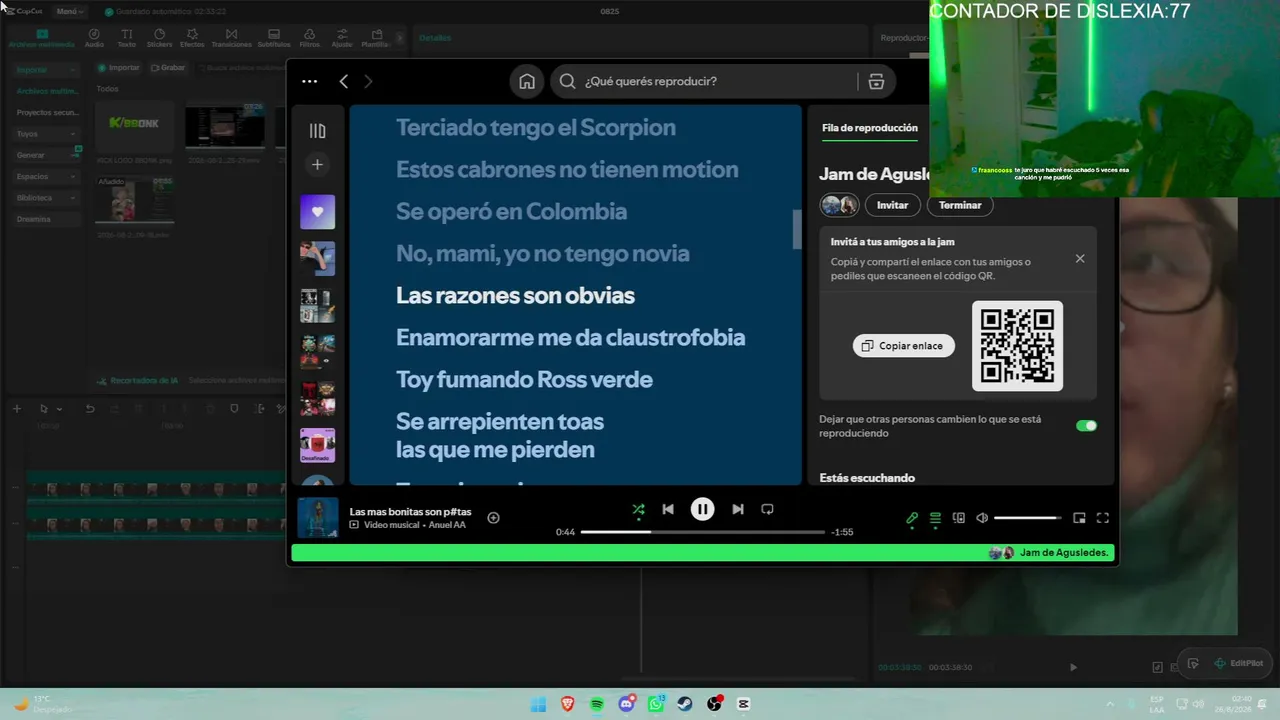The height and width of the screenshot is (720, 1280).
Task: Toggle letting others change playback
Action: (x=1086, y=426)
